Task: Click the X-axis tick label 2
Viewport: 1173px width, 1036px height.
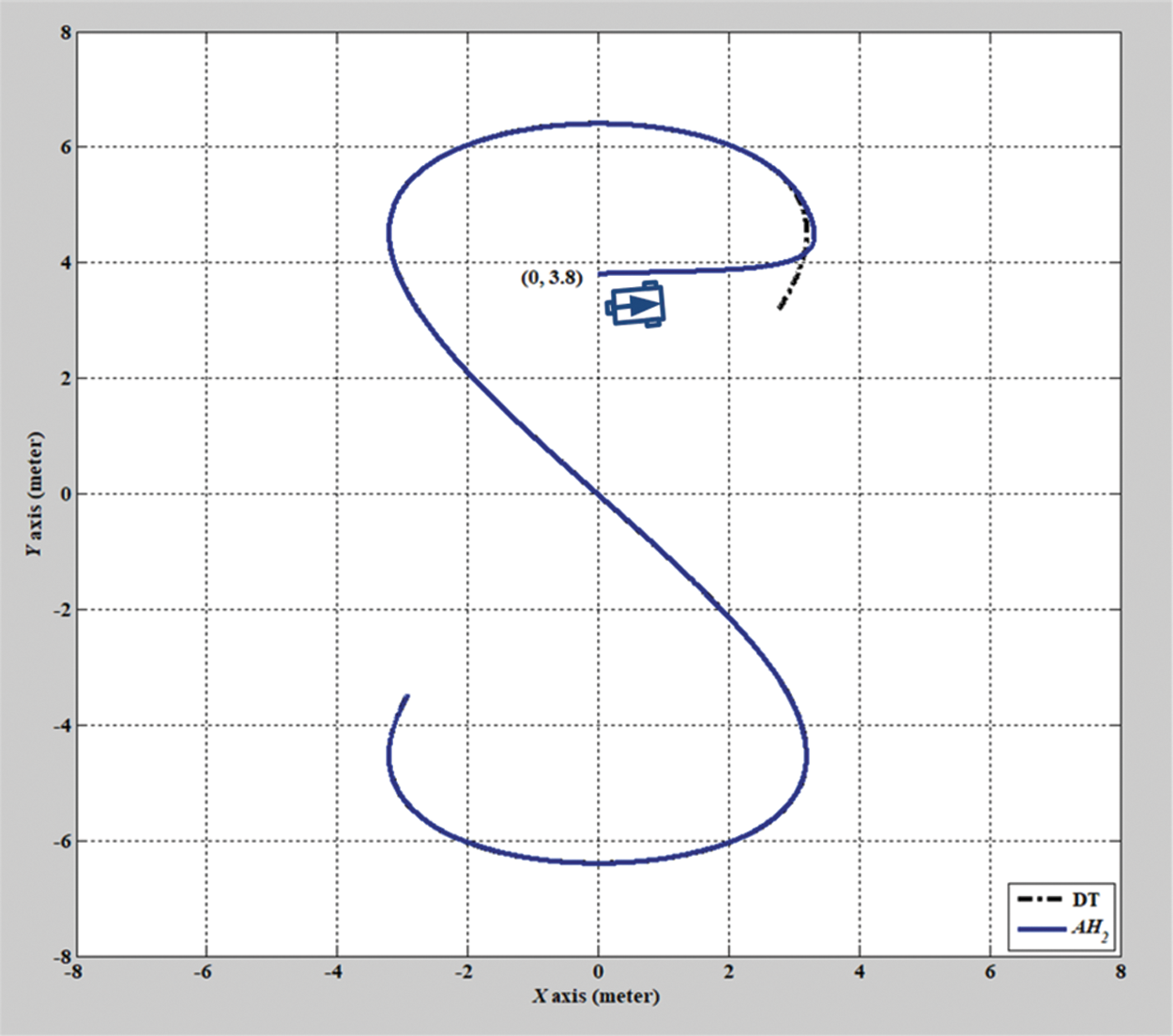Action: [729, 973]
